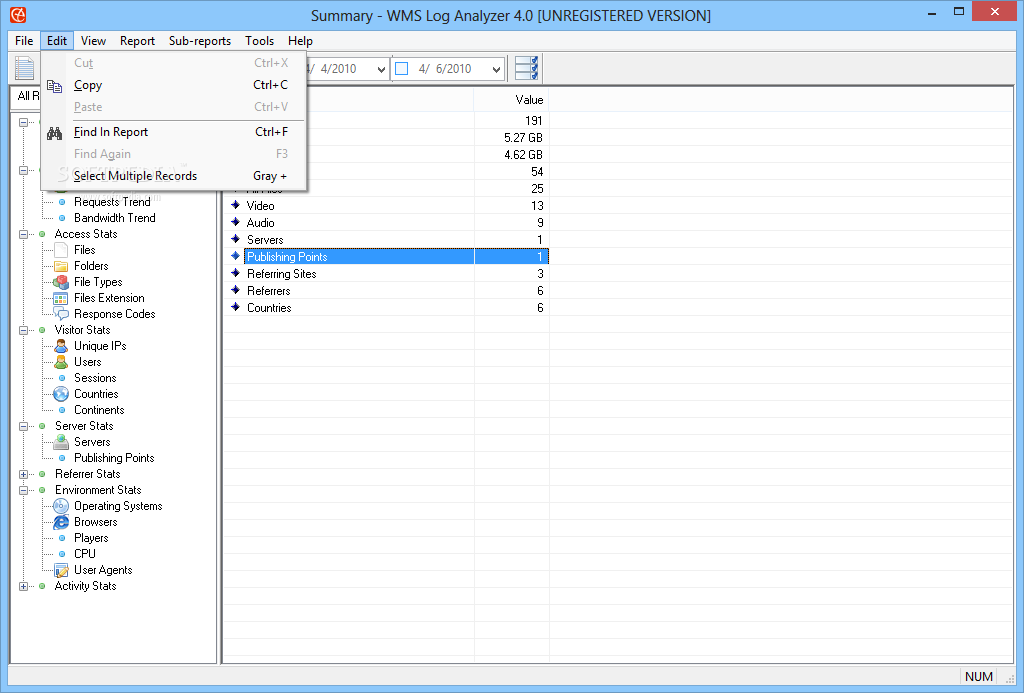This screenshot has width=1024, height=693.
Task: Choose Select Multiple Records in Edit menu
Action: pyautogui.click(x=174, y=176)
